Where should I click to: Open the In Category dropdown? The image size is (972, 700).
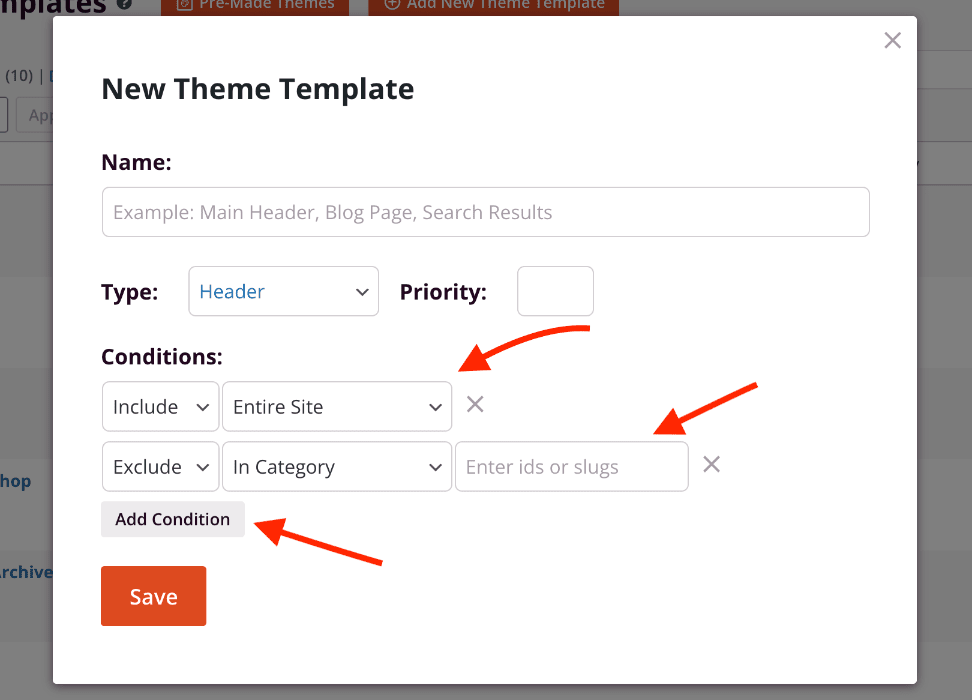[x=337, y=467]
